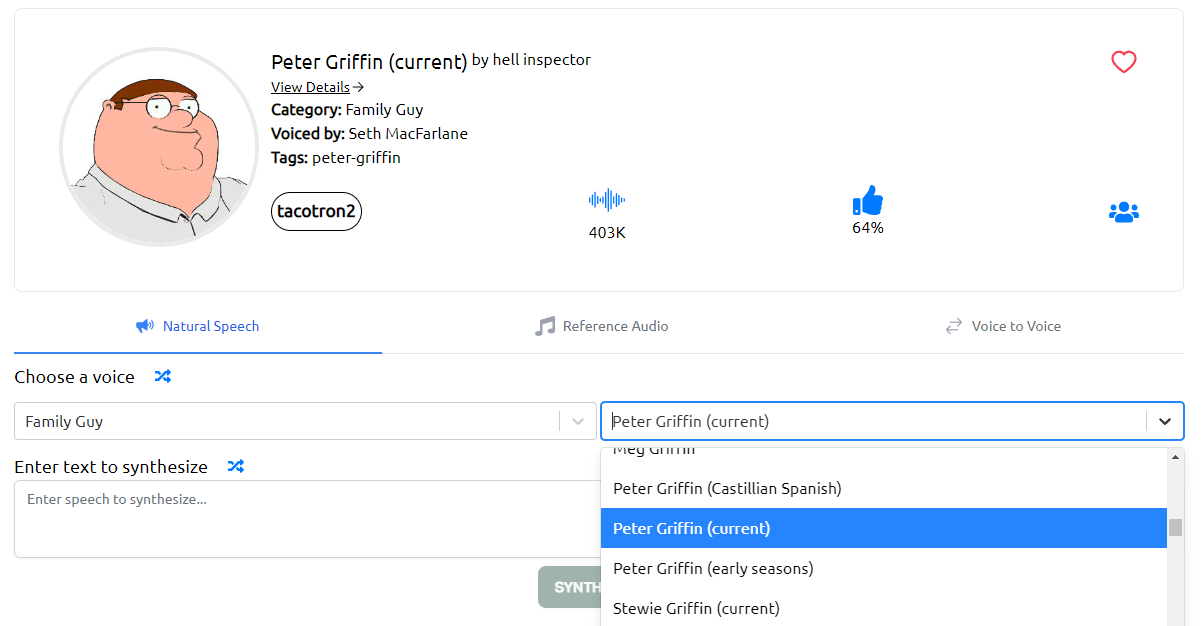This screenshot has width=1203, height=626.
Task: Click the megaphone icon in Natural Speech tab
Action: (145, 326)
